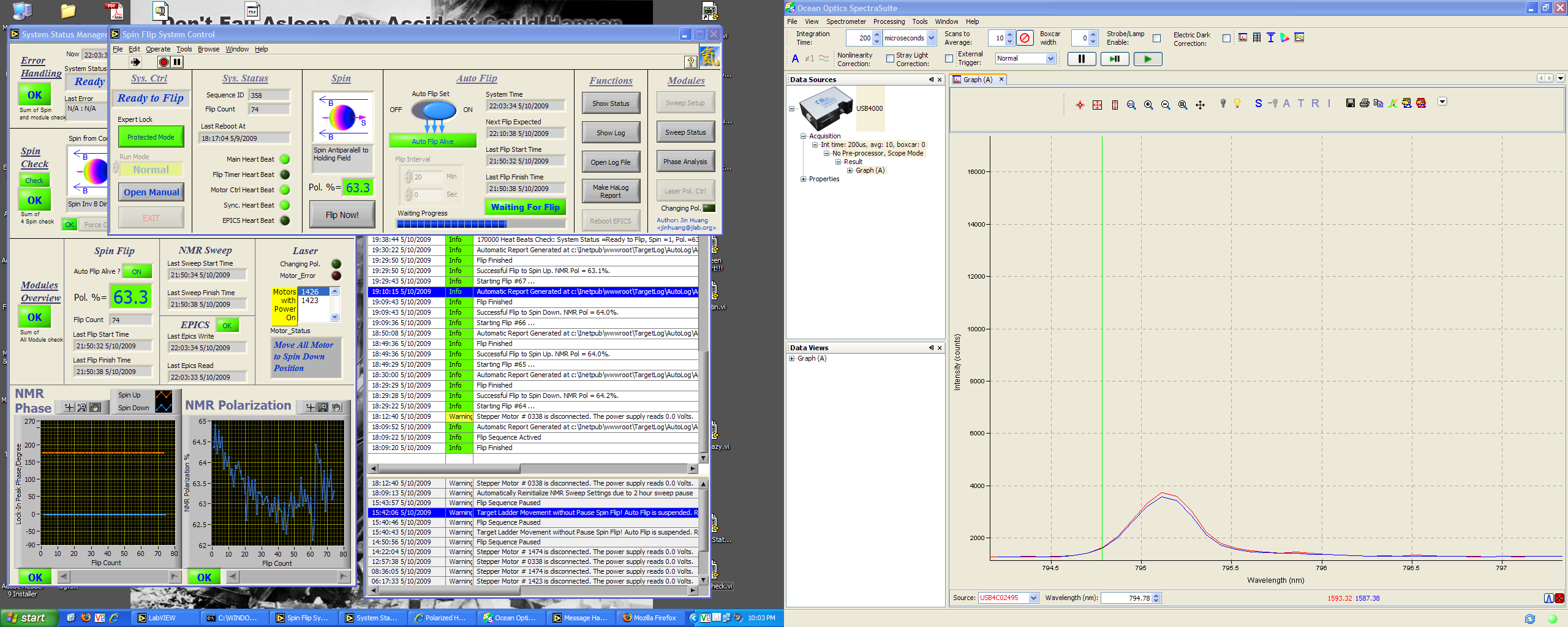
Task: Expand Graph (A) under Data Views
Action: tap(791, 358)
